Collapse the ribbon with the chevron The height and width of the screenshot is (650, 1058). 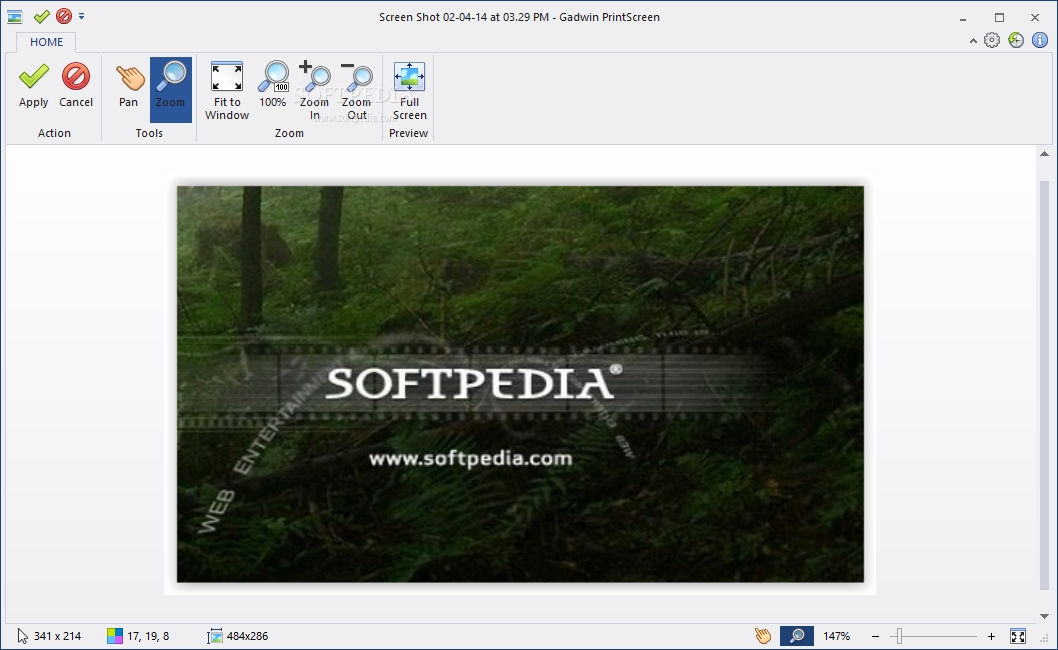(x=973, y=41)
